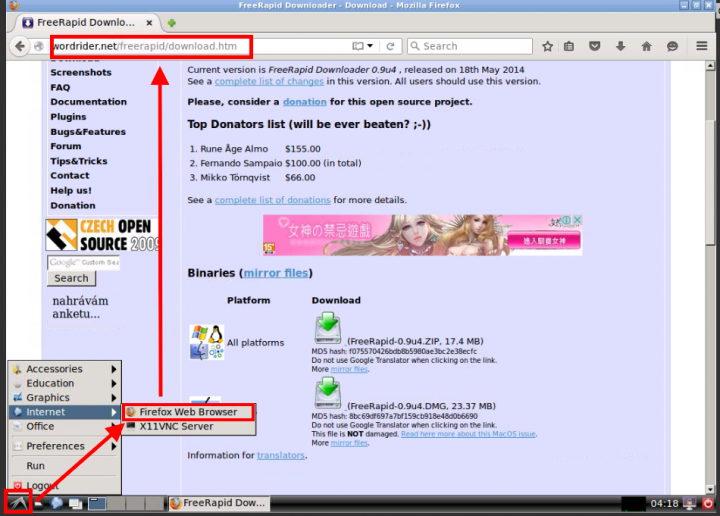This screenshot has width=720, height=516.
Task: Click the Czech Open Source 2009 logo
Action: pyautogui.click(x=101, y=235)
